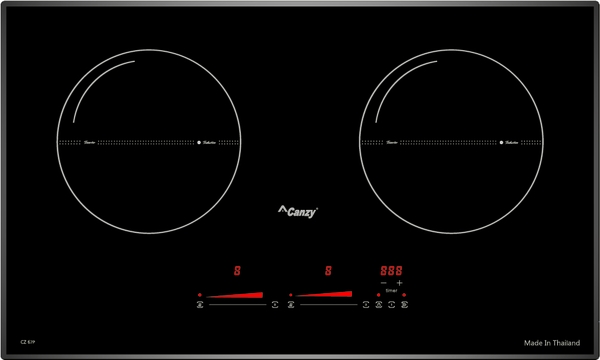Click the Made In Thailand text

pos(552,343)
